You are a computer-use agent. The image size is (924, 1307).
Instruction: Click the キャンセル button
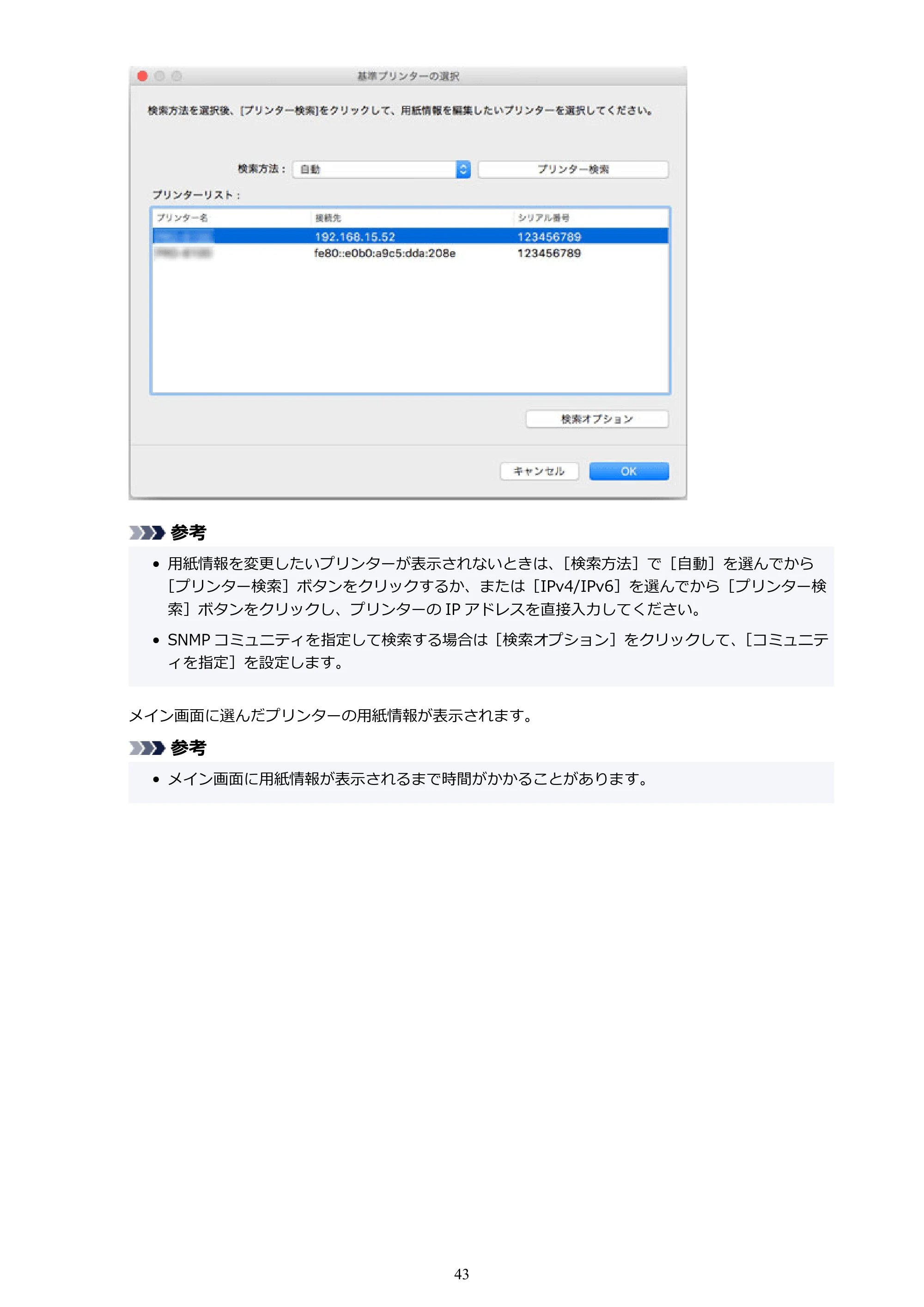(x=539, y=471)
